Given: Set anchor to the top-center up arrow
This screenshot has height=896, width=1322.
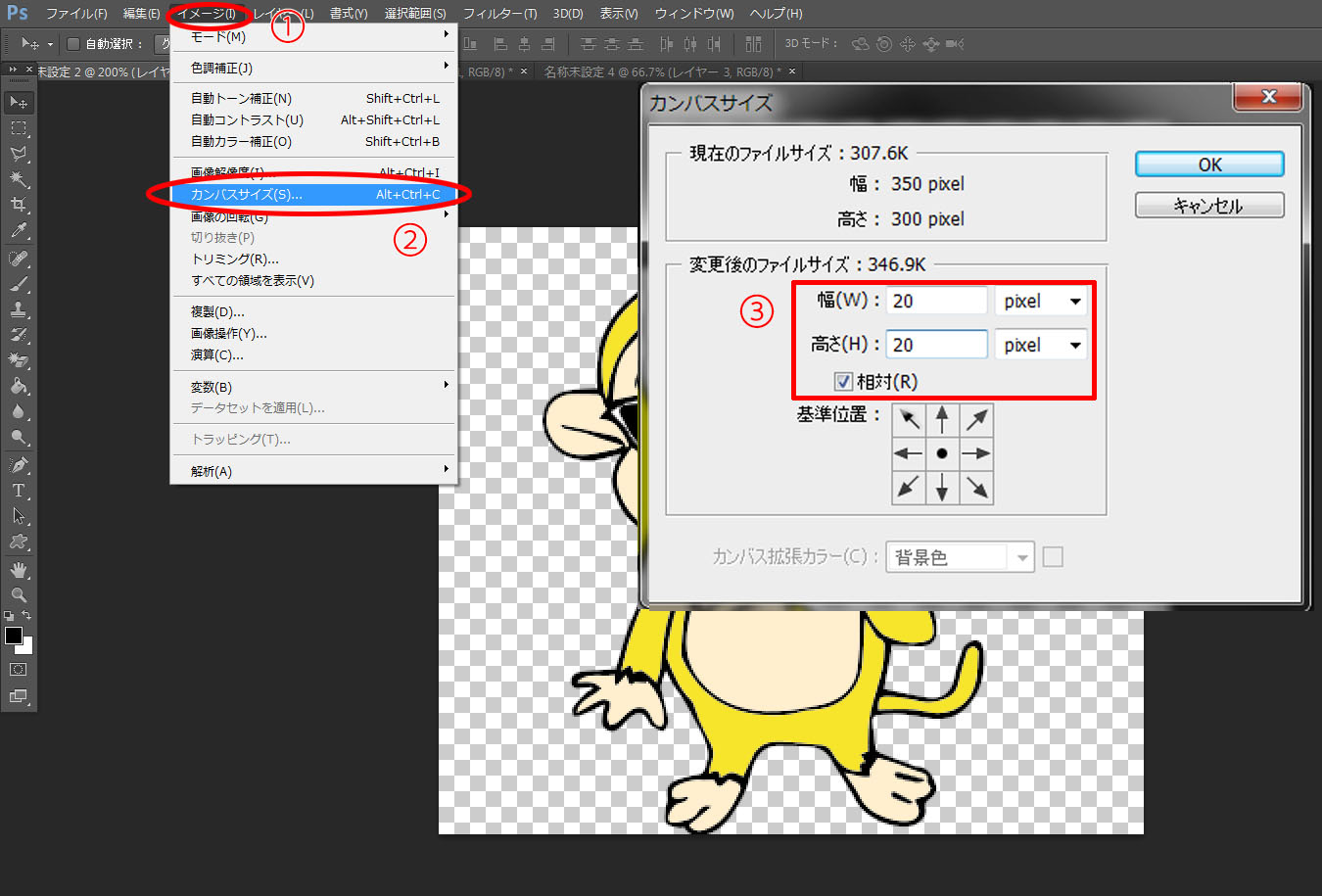Looking at the screenshot, I should coord(942,420).
